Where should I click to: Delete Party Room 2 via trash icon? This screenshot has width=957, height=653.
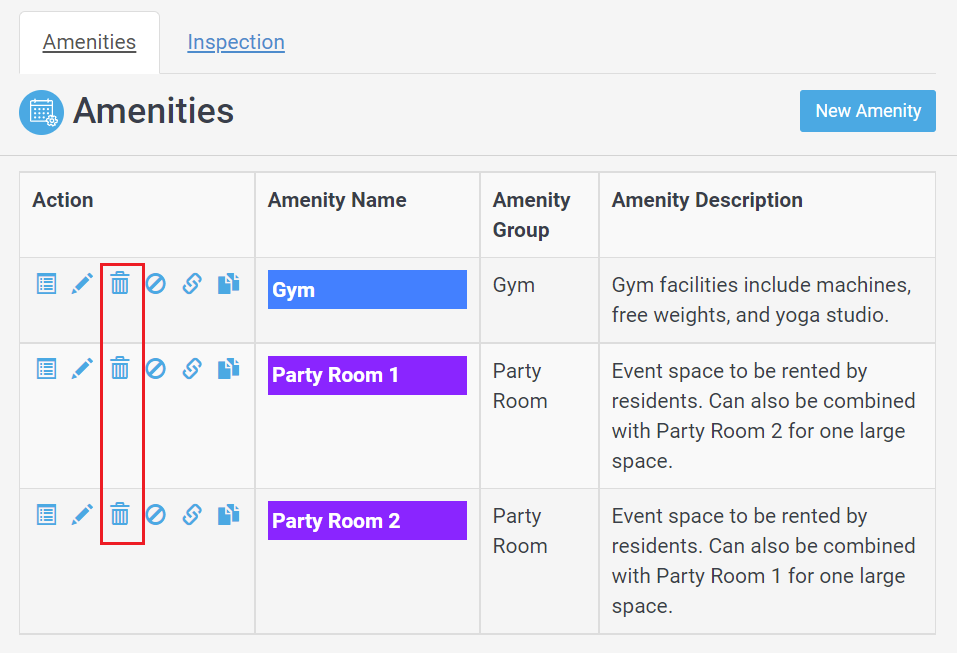pos(120,514)
